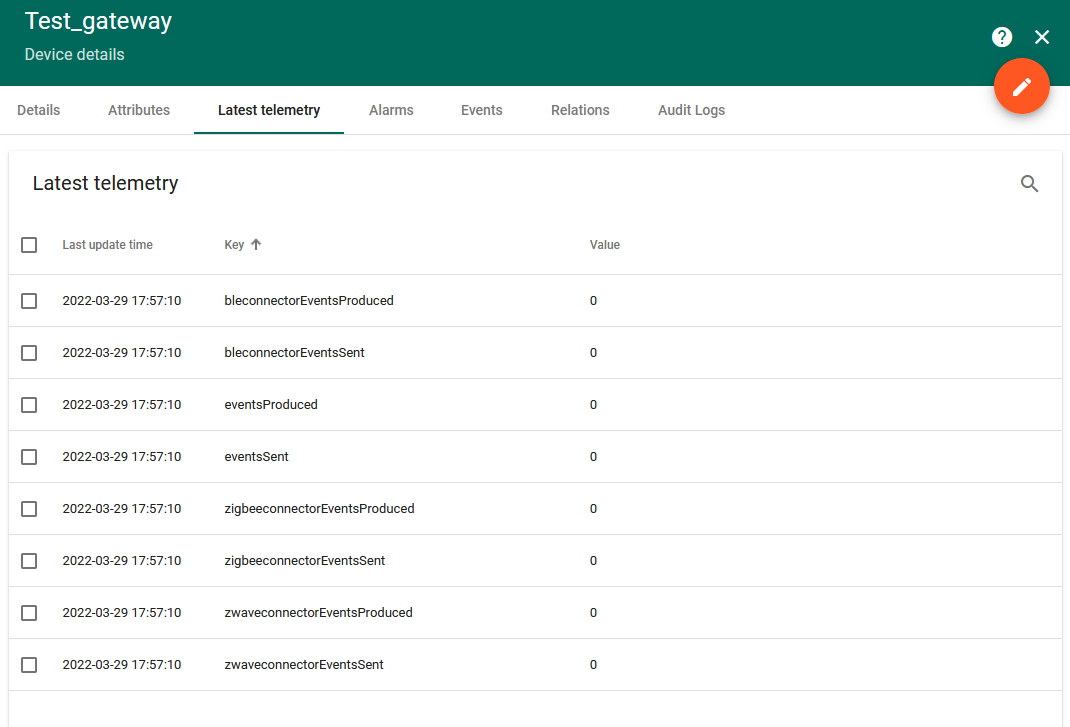Check the bleconnectorEventsProduced row checkbox

[x=29, y=301]
